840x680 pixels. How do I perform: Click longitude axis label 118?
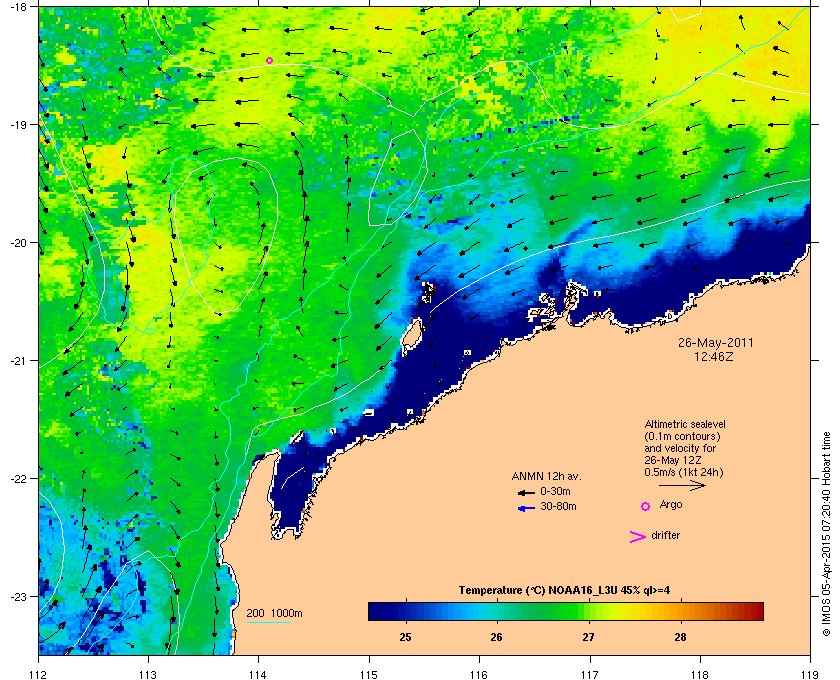point(700,674)
